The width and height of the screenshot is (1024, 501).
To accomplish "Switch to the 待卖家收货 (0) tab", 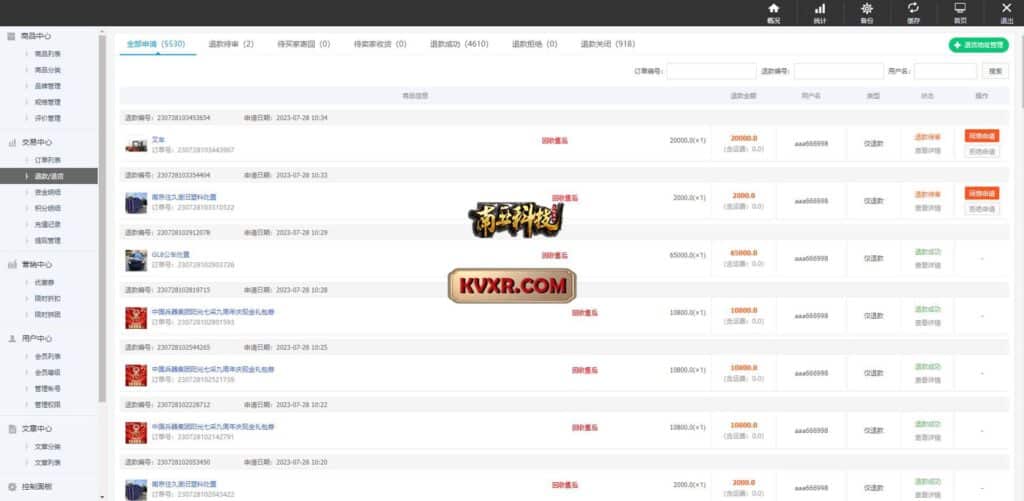I will (380, 44).
